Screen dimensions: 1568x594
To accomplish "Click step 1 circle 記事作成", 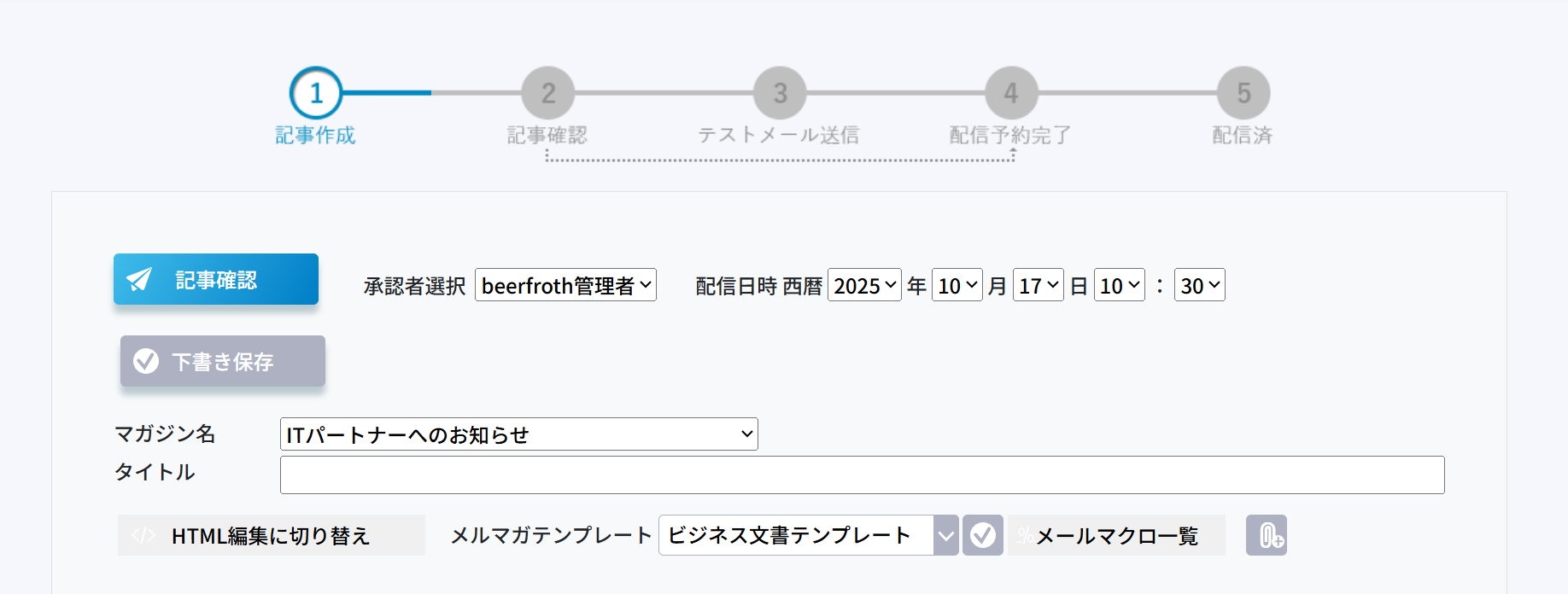I will click(x=316, y=93).
